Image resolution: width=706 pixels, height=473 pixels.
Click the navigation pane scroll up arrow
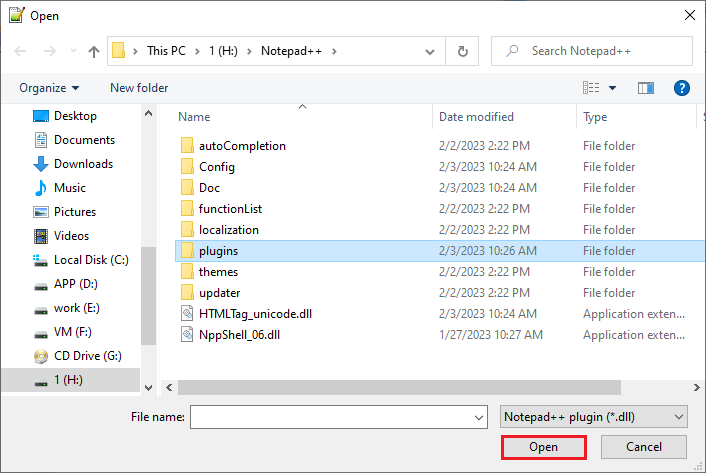[148, 114]
